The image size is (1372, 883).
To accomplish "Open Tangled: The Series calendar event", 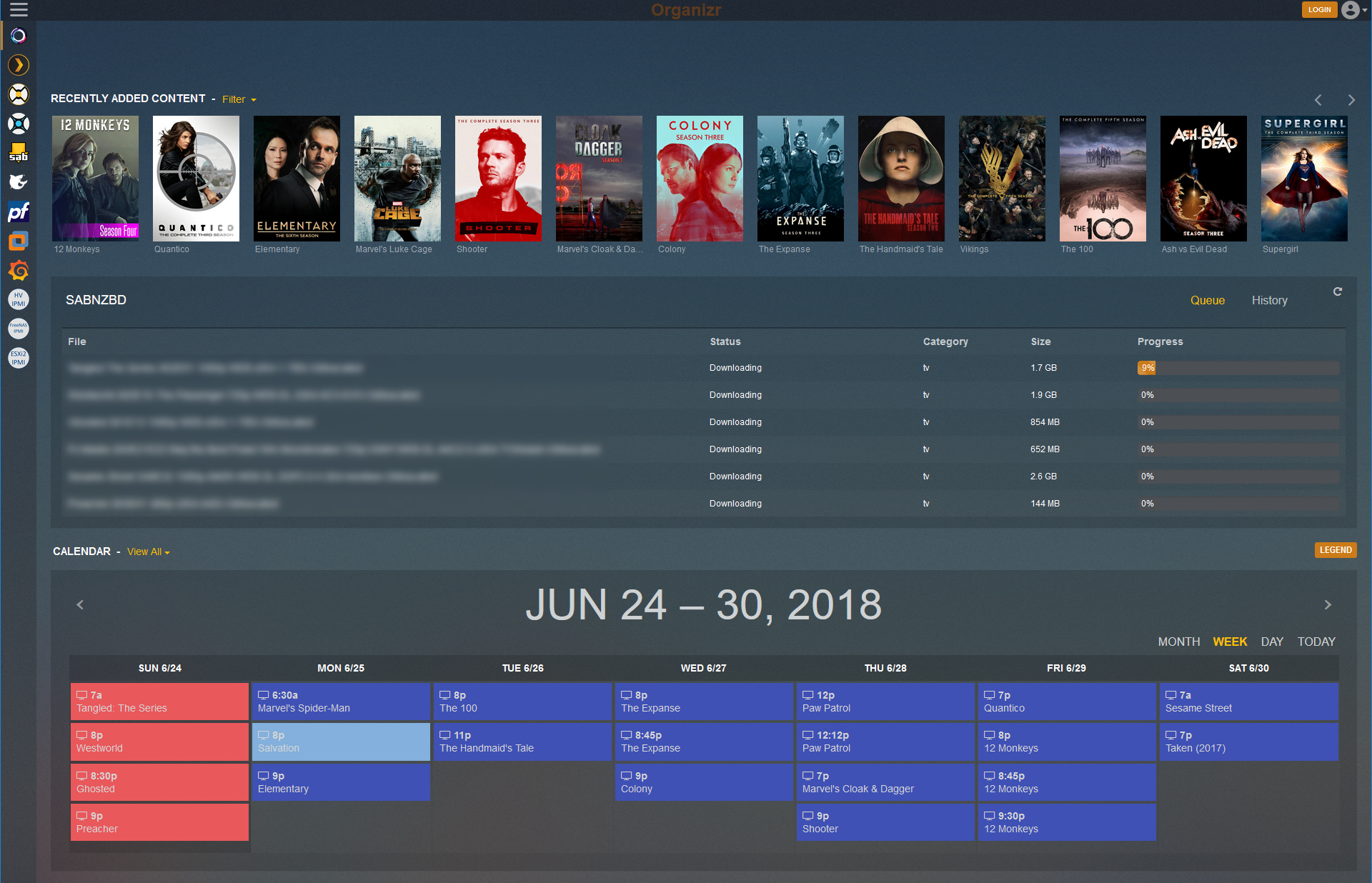I will 159,702.
